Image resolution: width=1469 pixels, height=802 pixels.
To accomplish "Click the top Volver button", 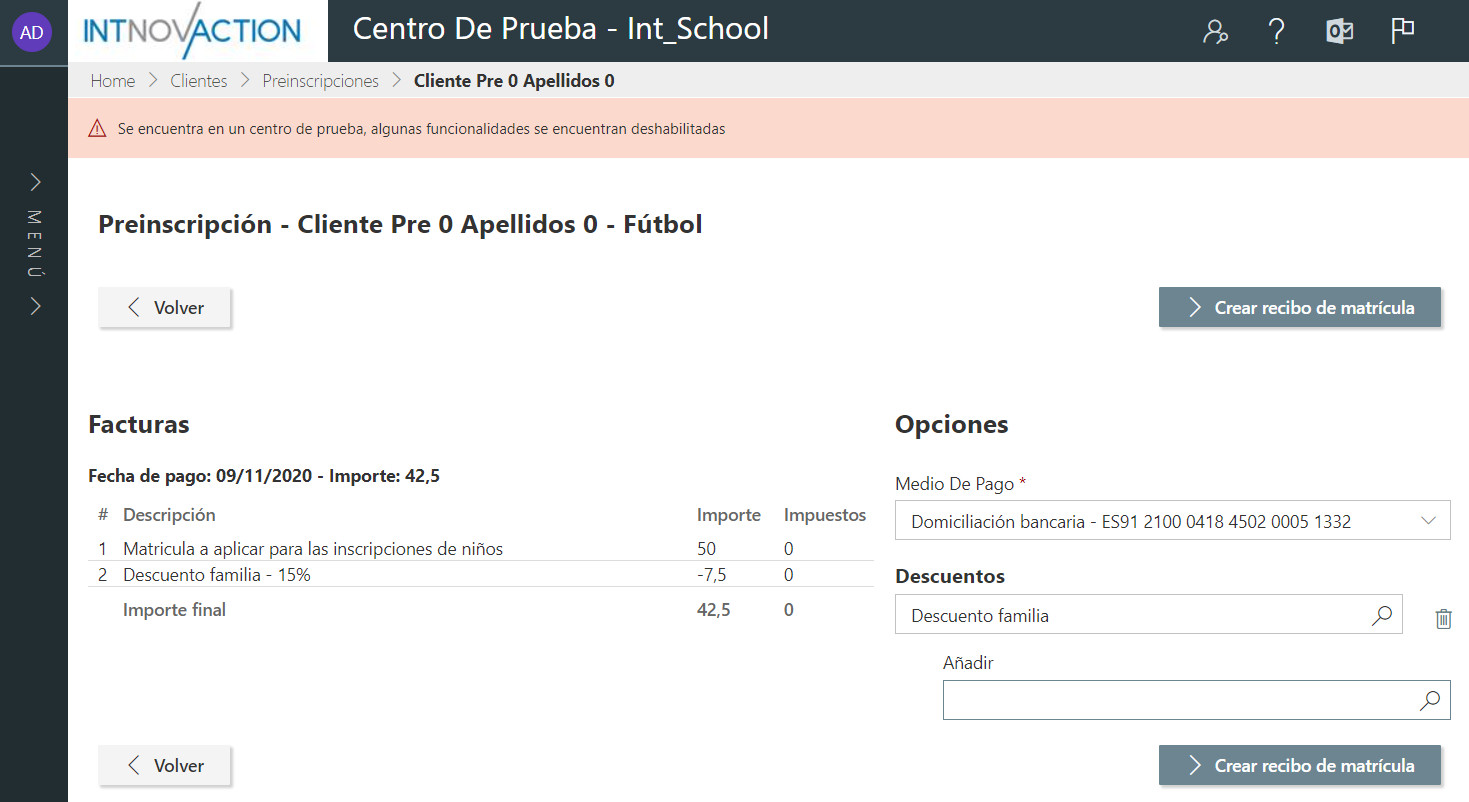I will point(165,308).
